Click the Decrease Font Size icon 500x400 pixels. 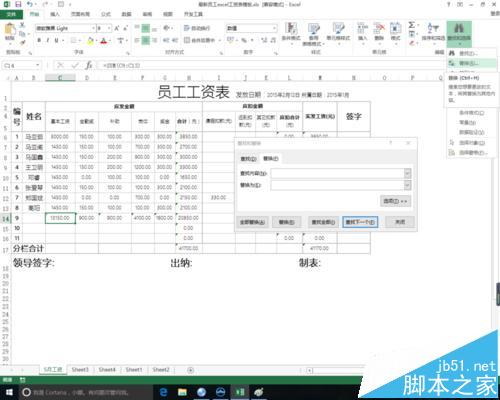point(126,28)
